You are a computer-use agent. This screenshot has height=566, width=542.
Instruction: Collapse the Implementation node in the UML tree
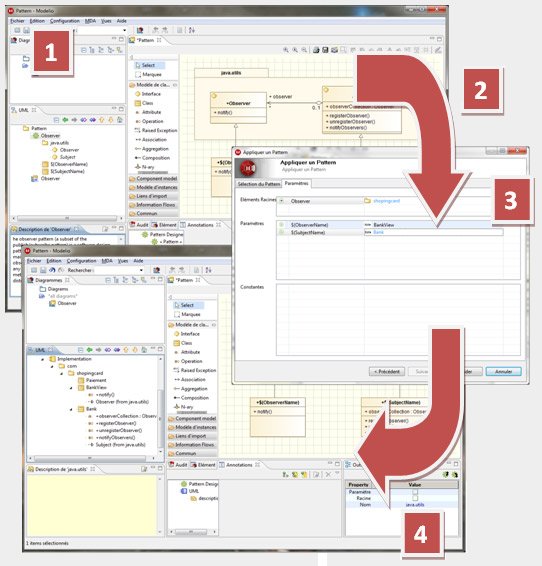pos(43,359)
